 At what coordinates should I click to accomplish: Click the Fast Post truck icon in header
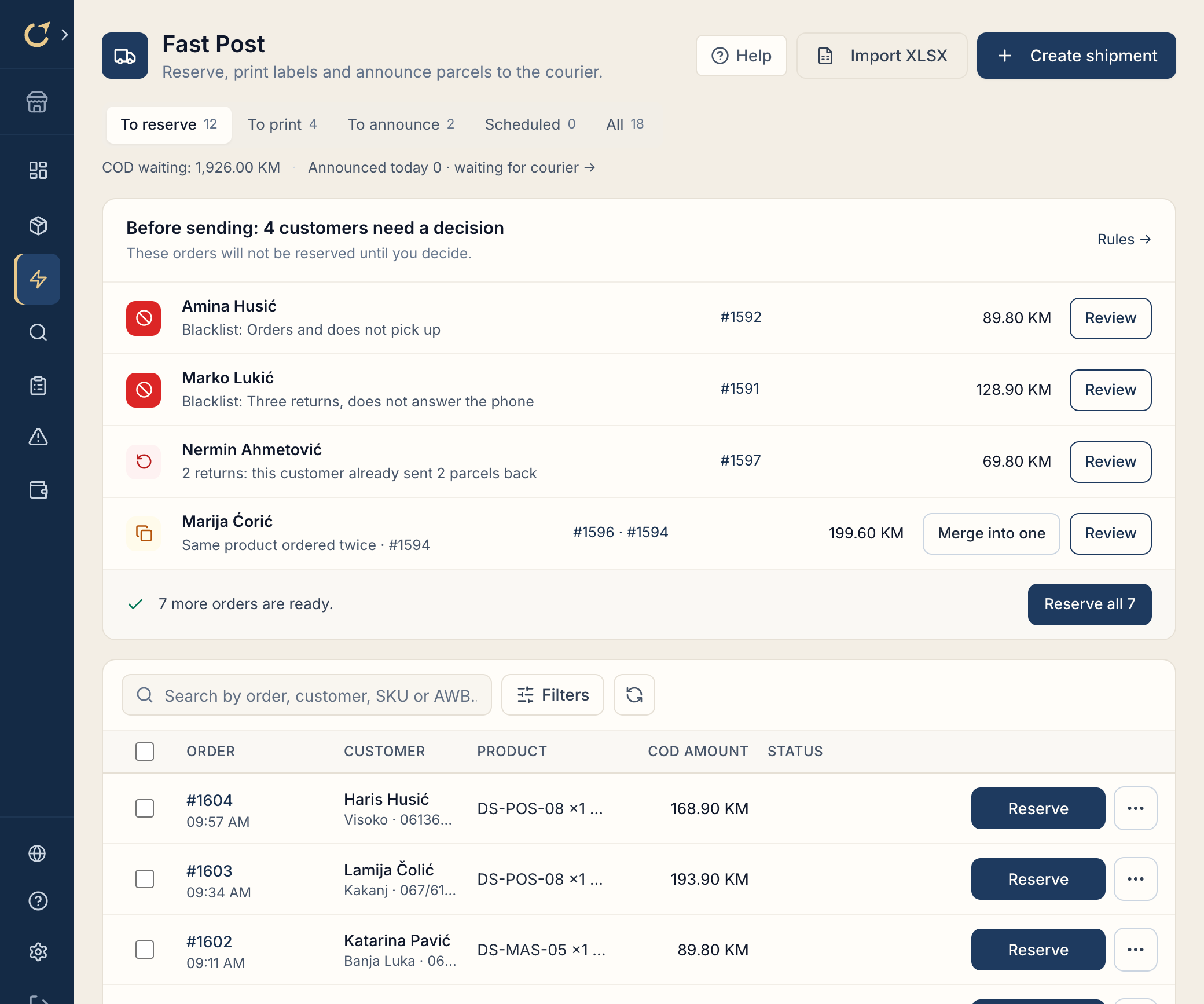(x=125, y=56)
